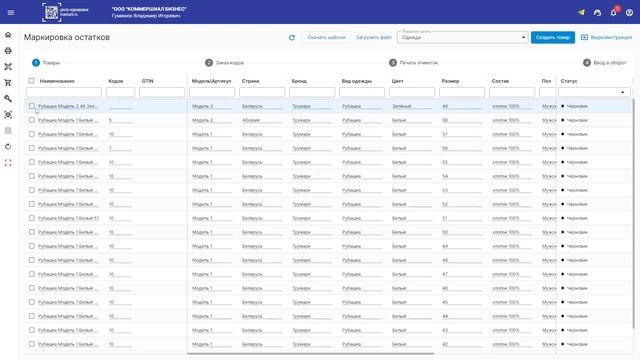Click the Вид одежды filter field

pyautogui.click(x=362, y=92)
